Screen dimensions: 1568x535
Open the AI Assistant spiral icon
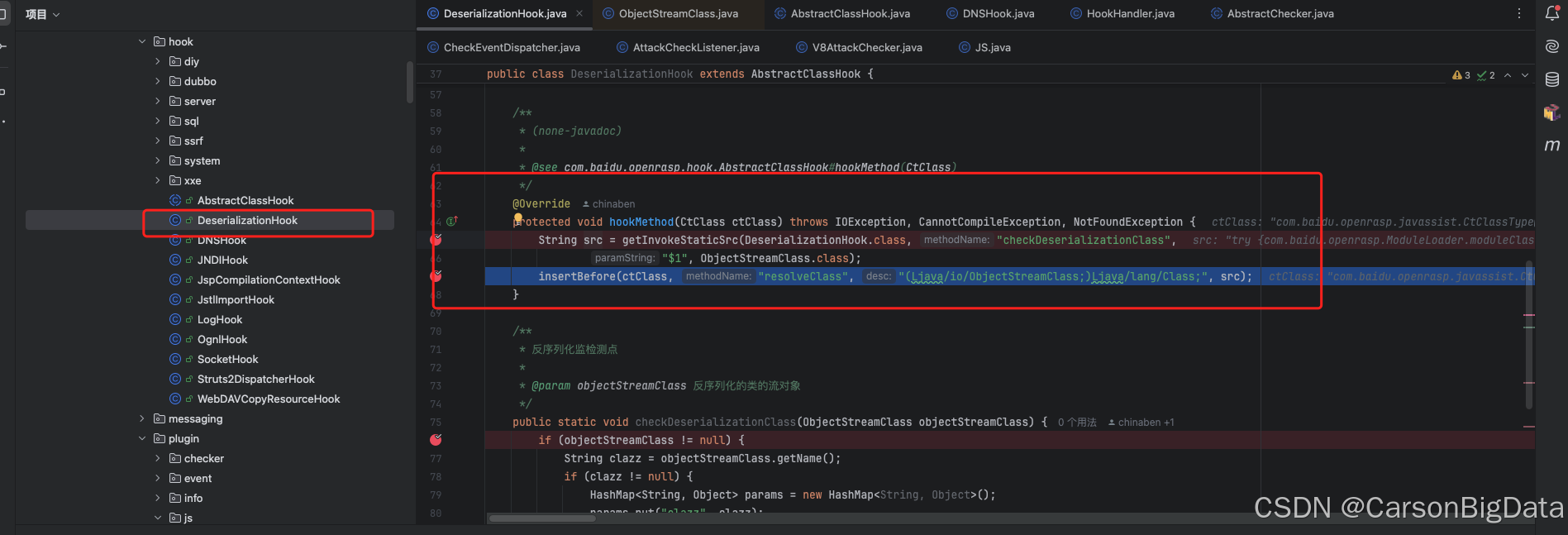[1552, 46]
